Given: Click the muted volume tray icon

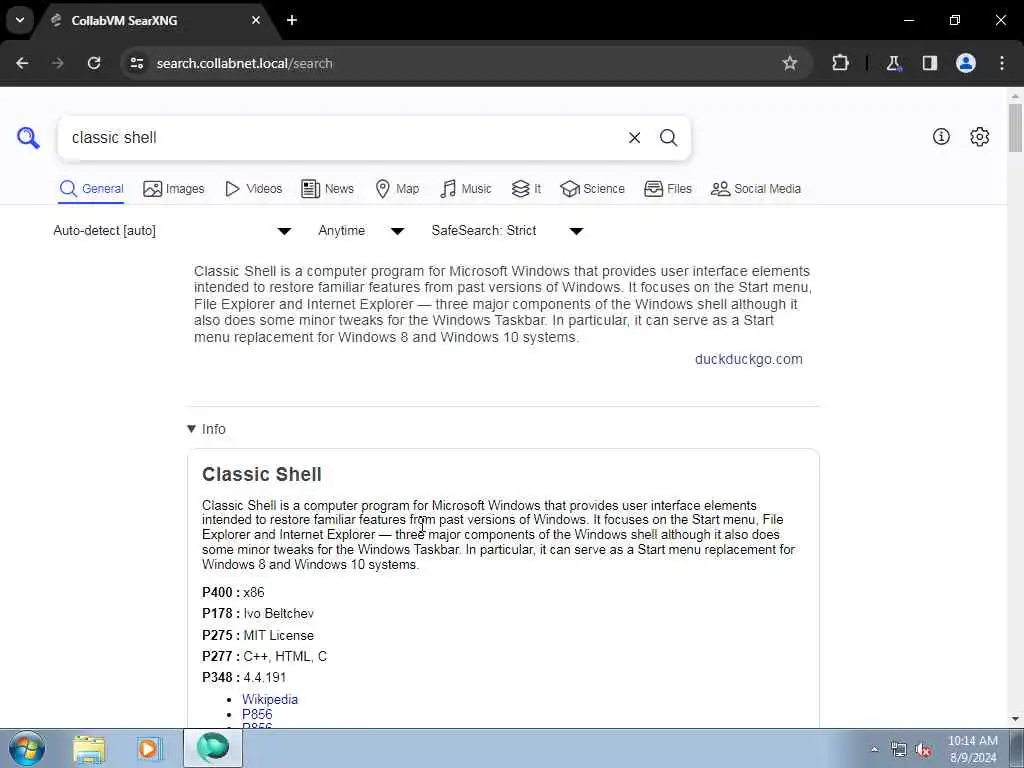Looking at the screenshot, I should point(923,750).
